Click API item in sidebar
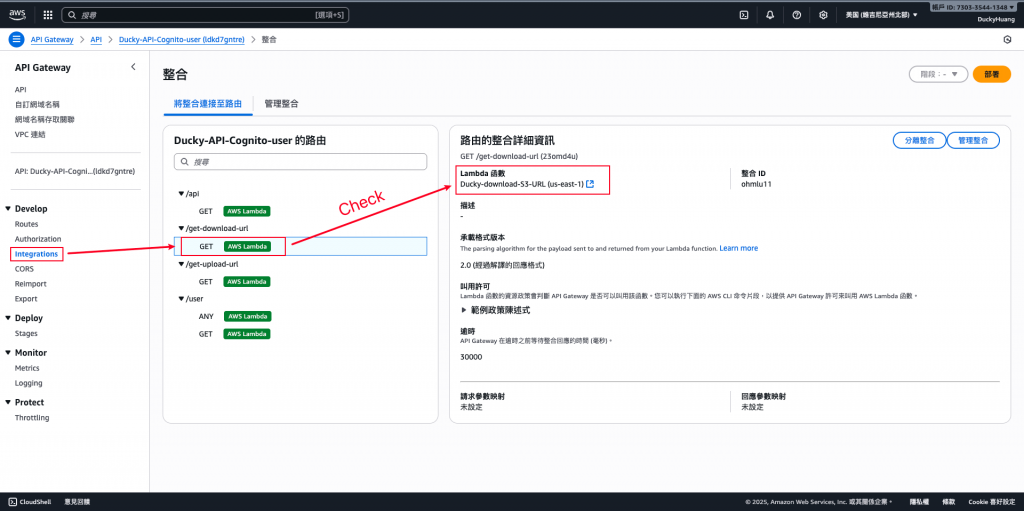The height and width of the screenshot is (511, 1024). 20,90
